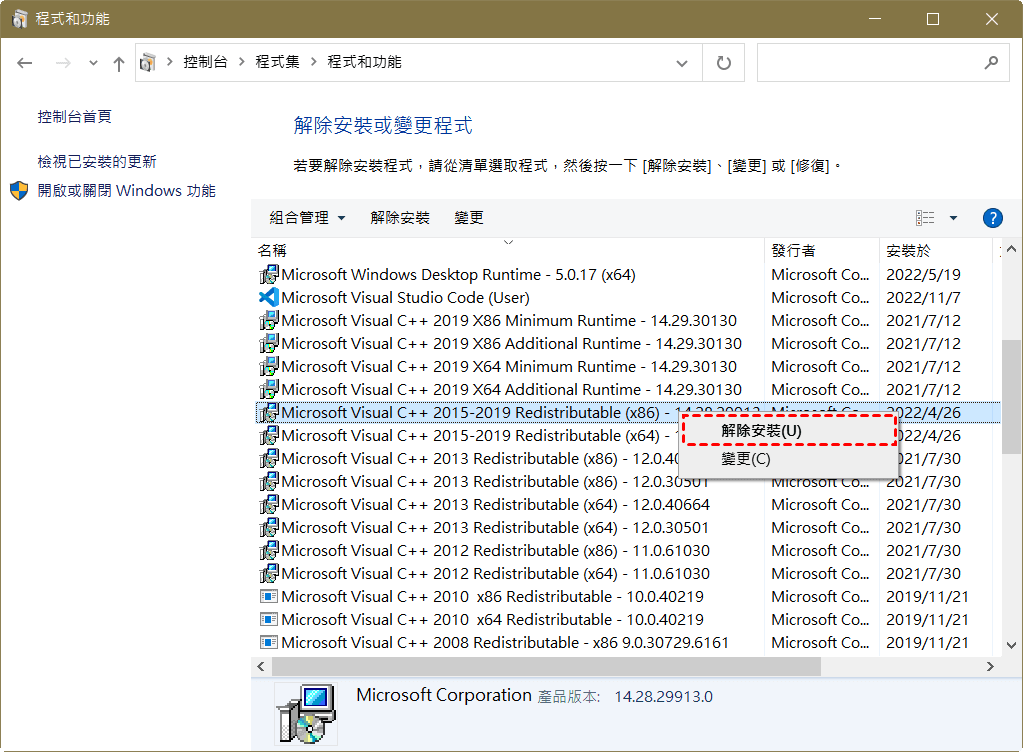Click icon of 2010 x86 Redistributable

pyautogui.click(x=269, y=596)
